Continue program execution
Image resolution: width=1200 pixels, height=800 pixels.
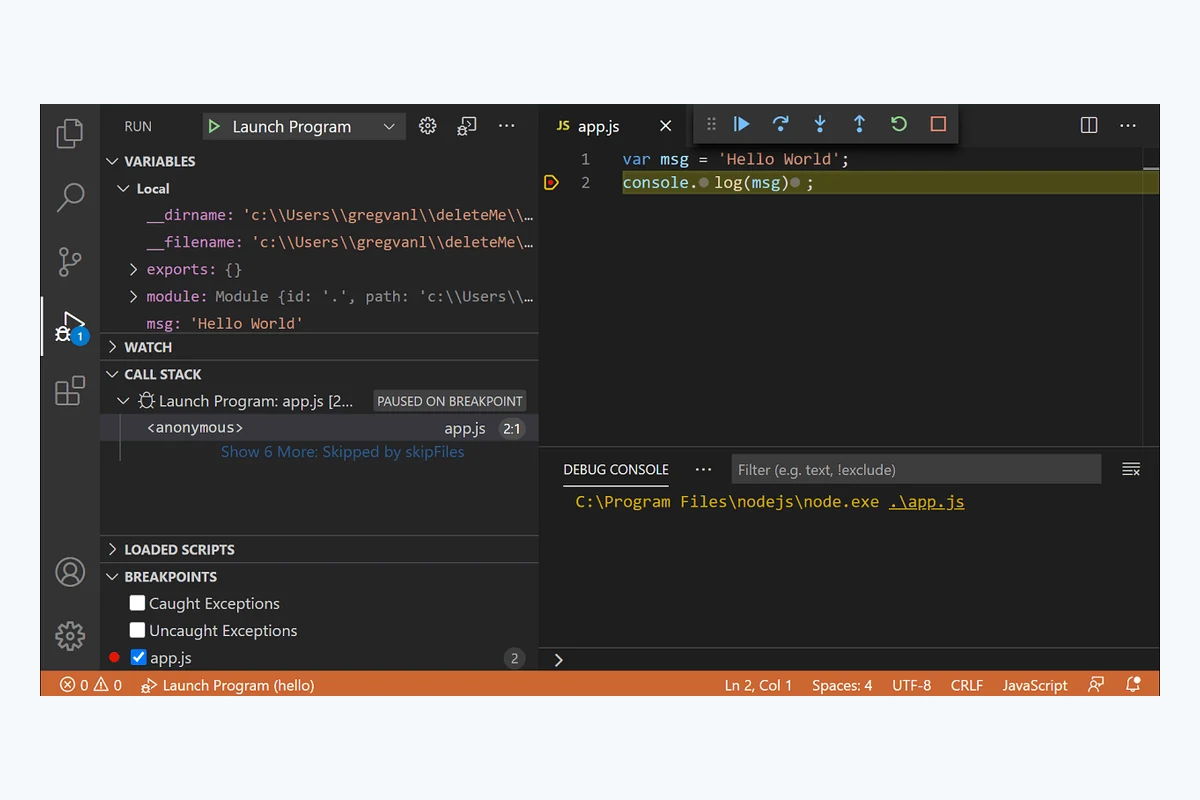coord(741,124)
